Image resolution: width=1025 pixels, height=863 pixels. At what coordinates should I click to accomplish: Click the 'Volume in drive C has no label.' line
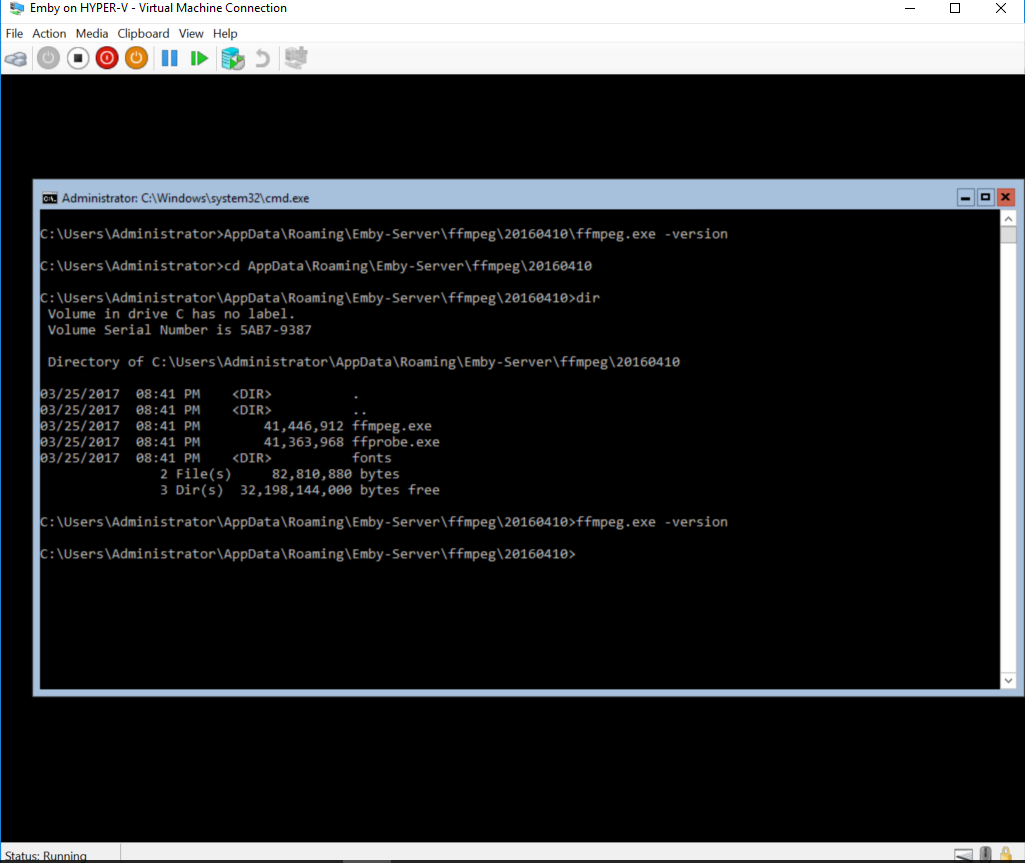click(171, 314)
